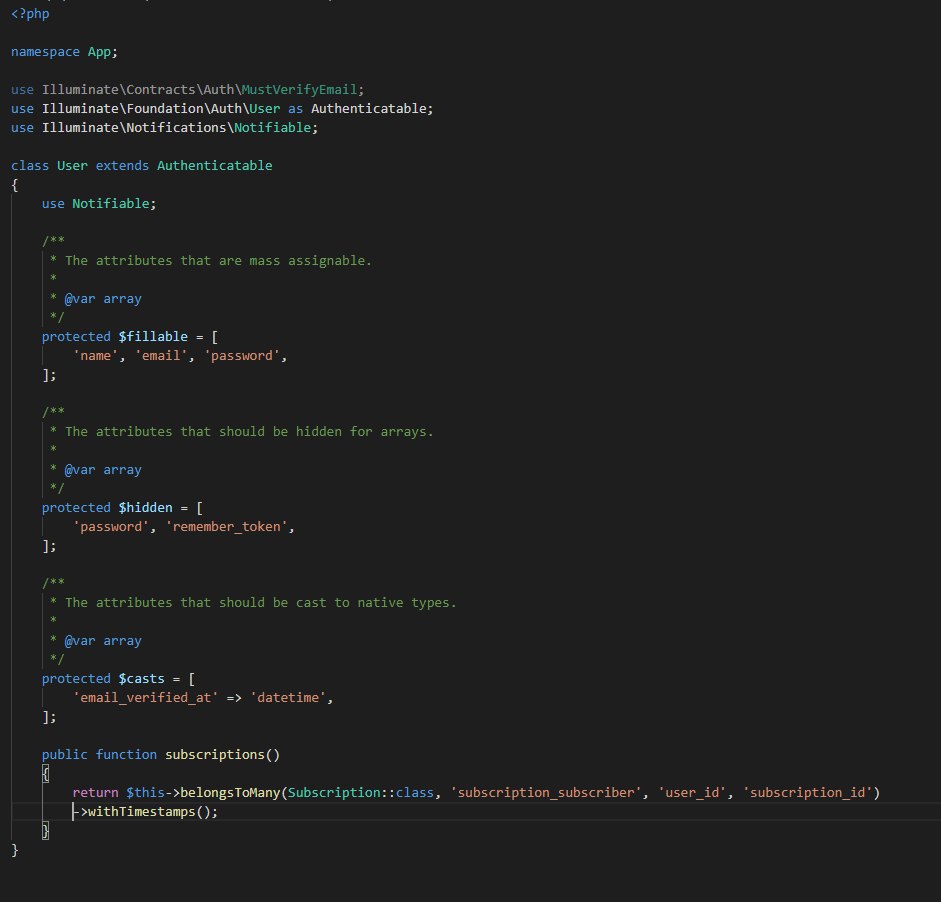Viewport: 941px width, 902px height.
Task: Click the 'name' string in fillable array
Action: pos(95,356)
